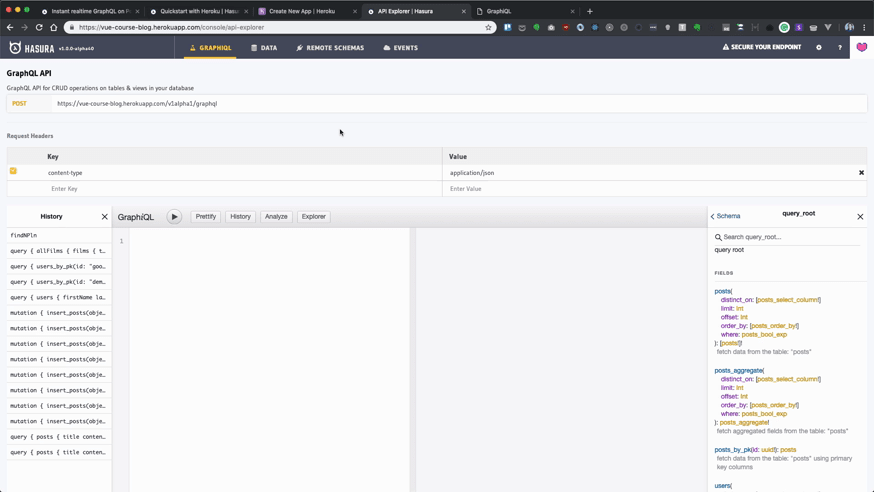Select users firstName history query

coord(59,298)
